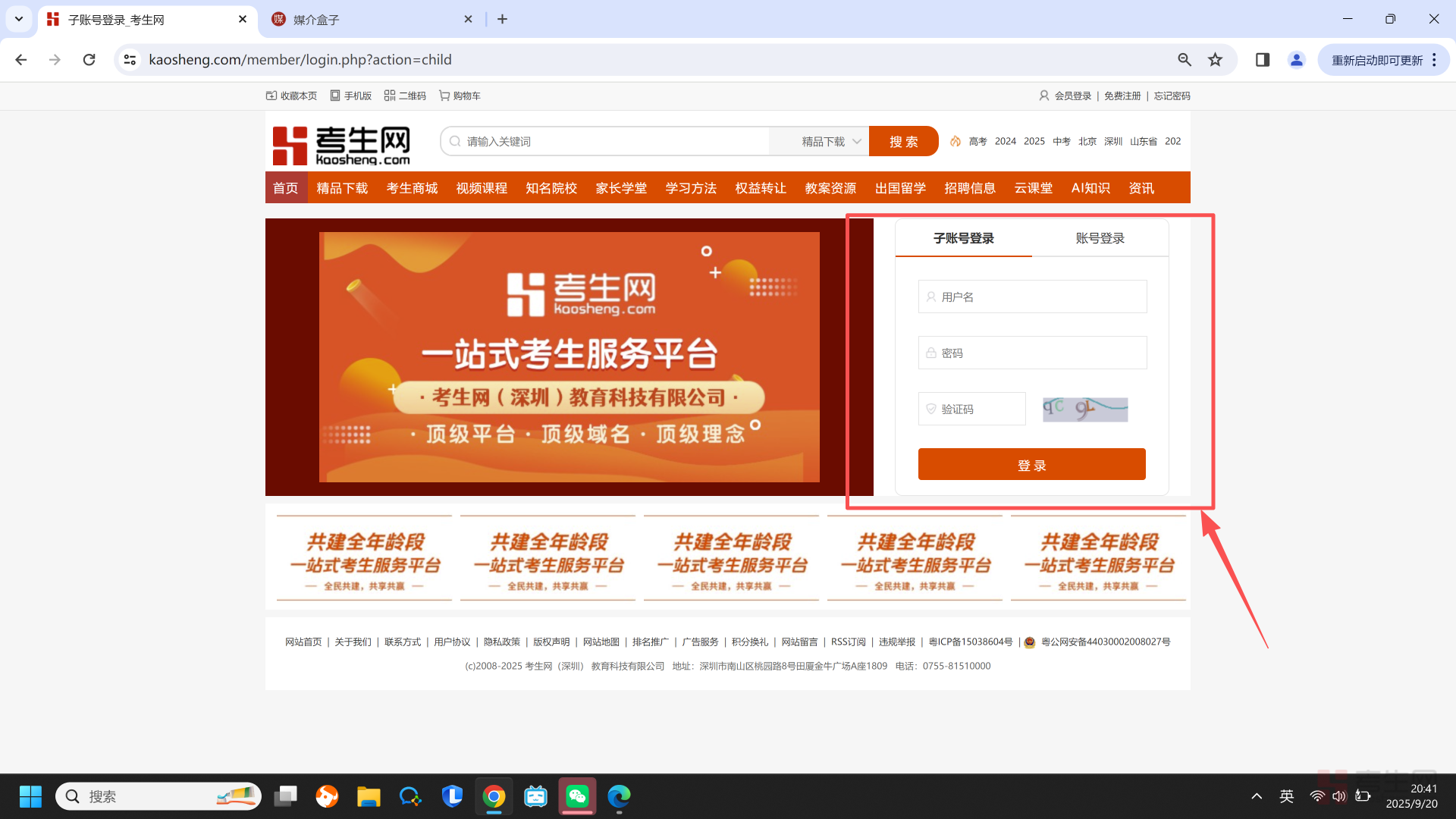Viewport: 1456px width, 819px height.
Task: Click the browser reload icon
Action: 89,60
